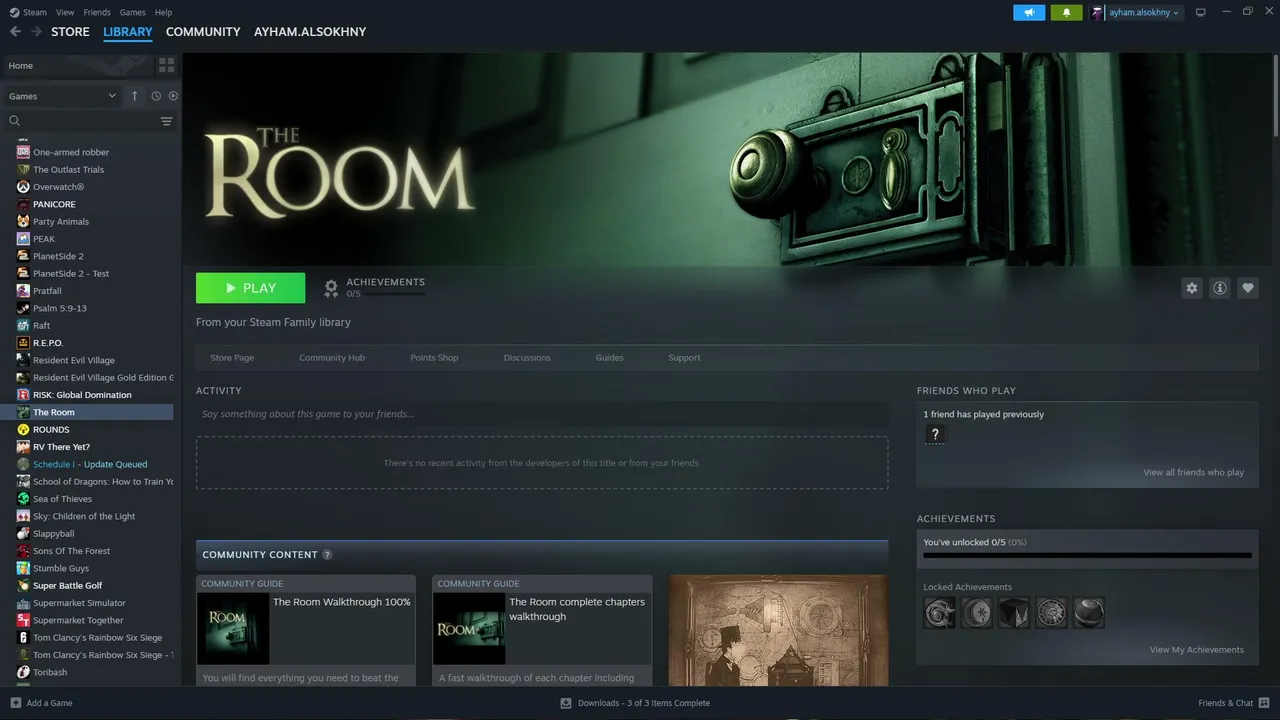Switch to the STORE tab
This screenshot has width=1280, height=720.
pos(70,32)
